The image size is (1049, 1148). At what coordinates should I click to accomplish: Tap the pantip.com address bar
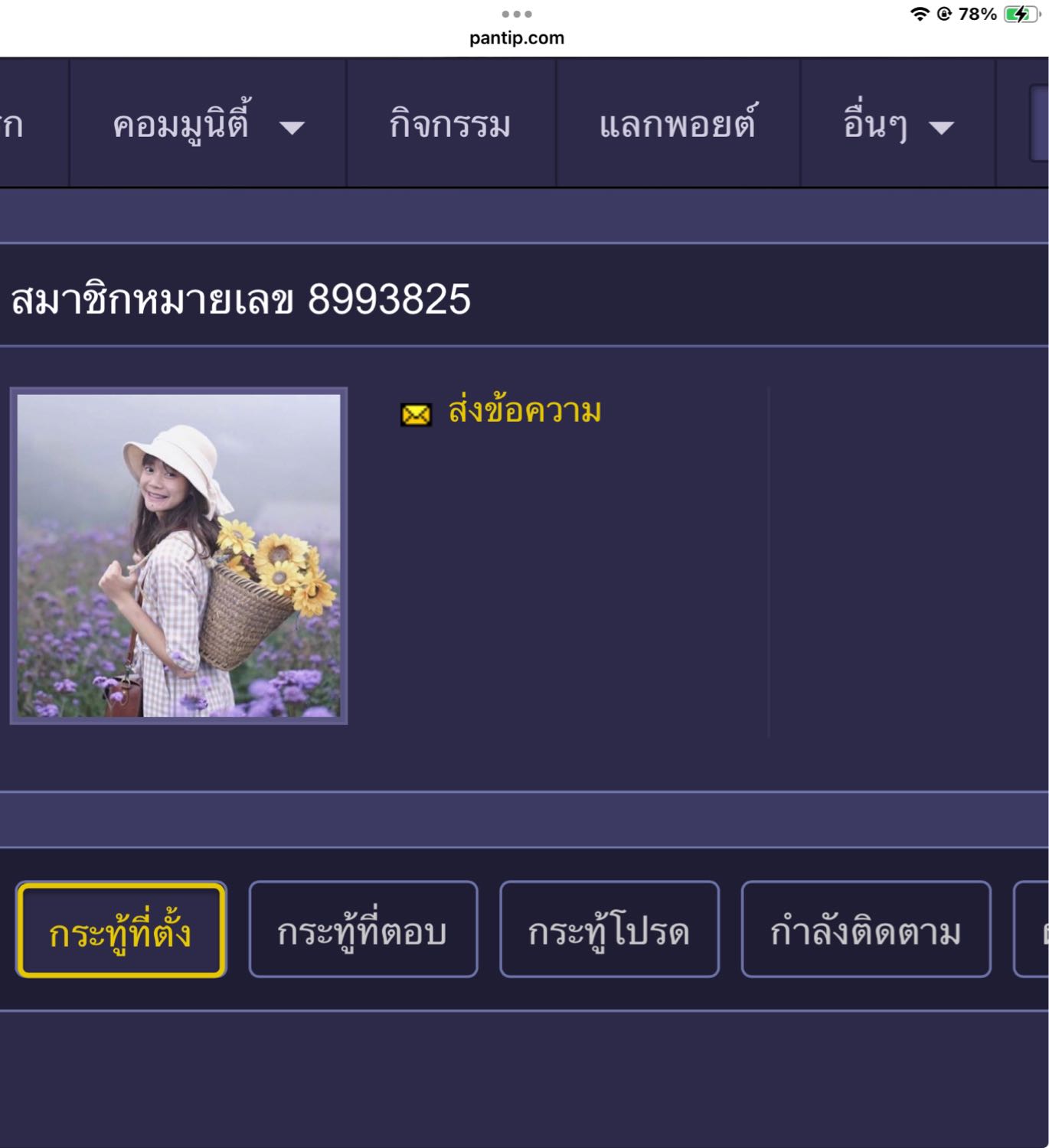pyautogui.click(x=517, y=38)
